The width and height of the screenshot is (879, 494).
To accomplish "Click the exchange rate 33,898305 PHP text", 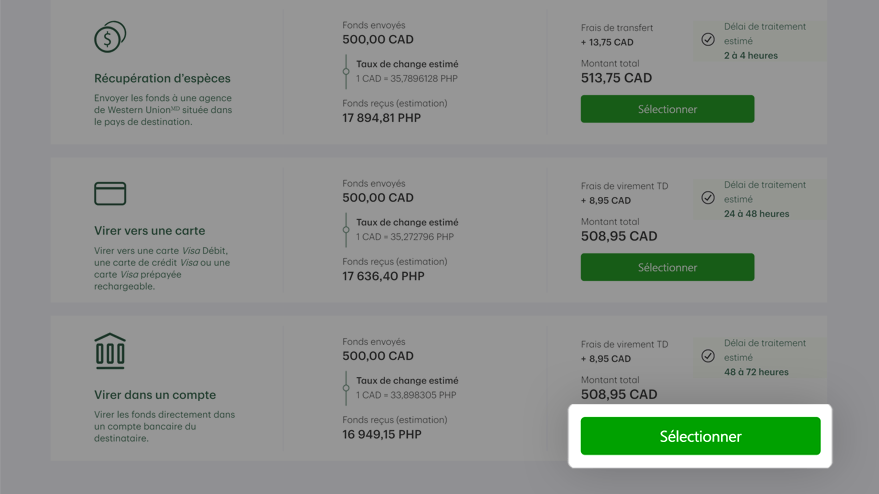I will (406, 395).
